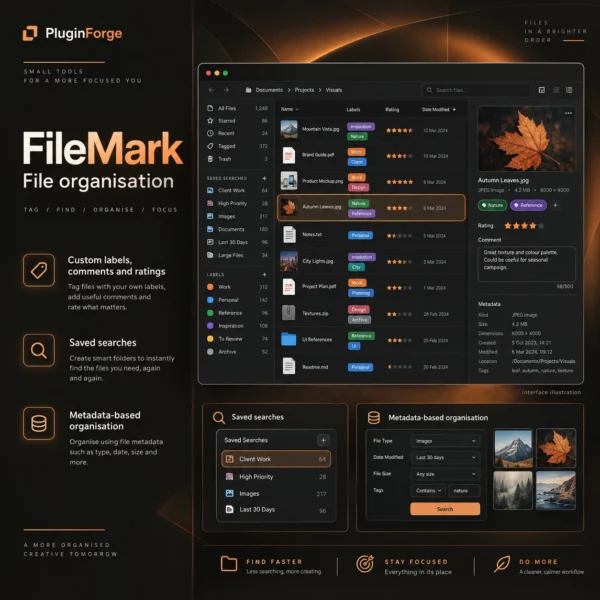Open Projects breadcrumb folder

[304, 90]
